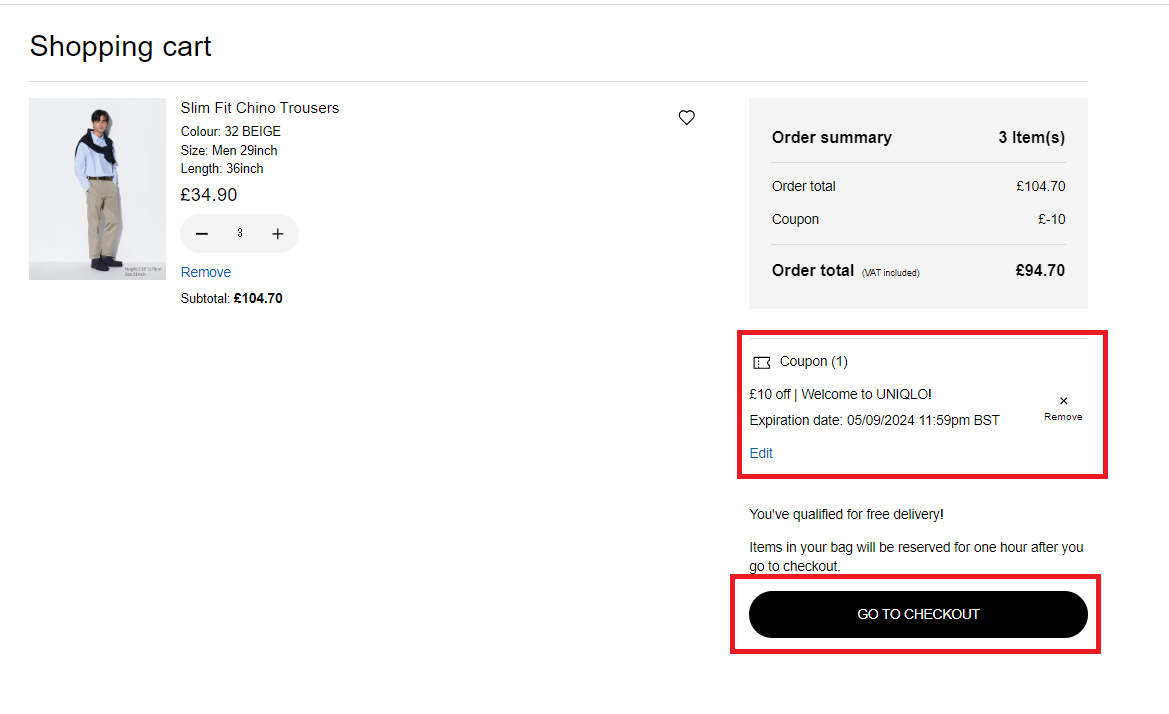Click the £34.90 item price

208,195
